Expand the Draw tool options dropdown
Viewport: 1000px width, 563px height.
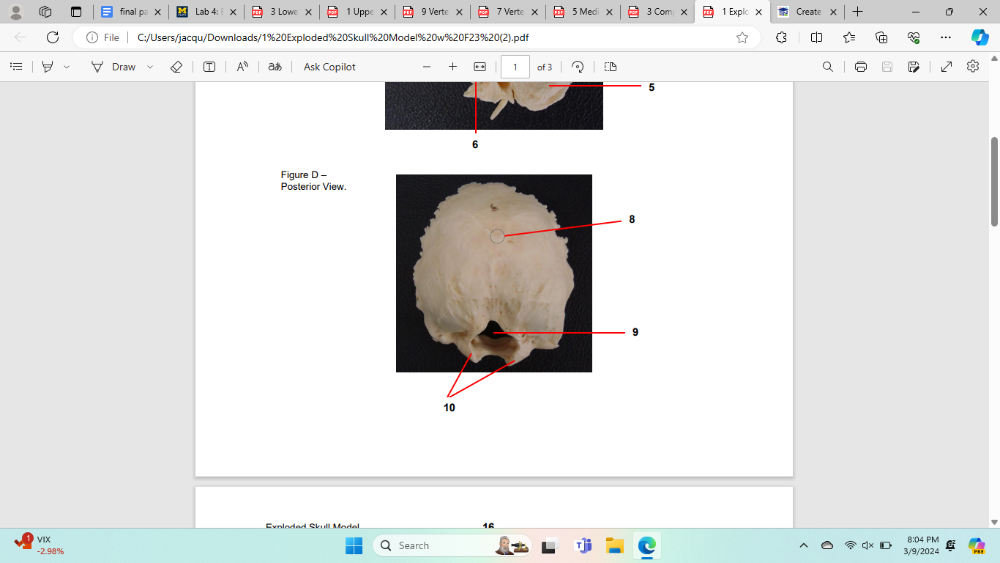(x=150, y=67)
